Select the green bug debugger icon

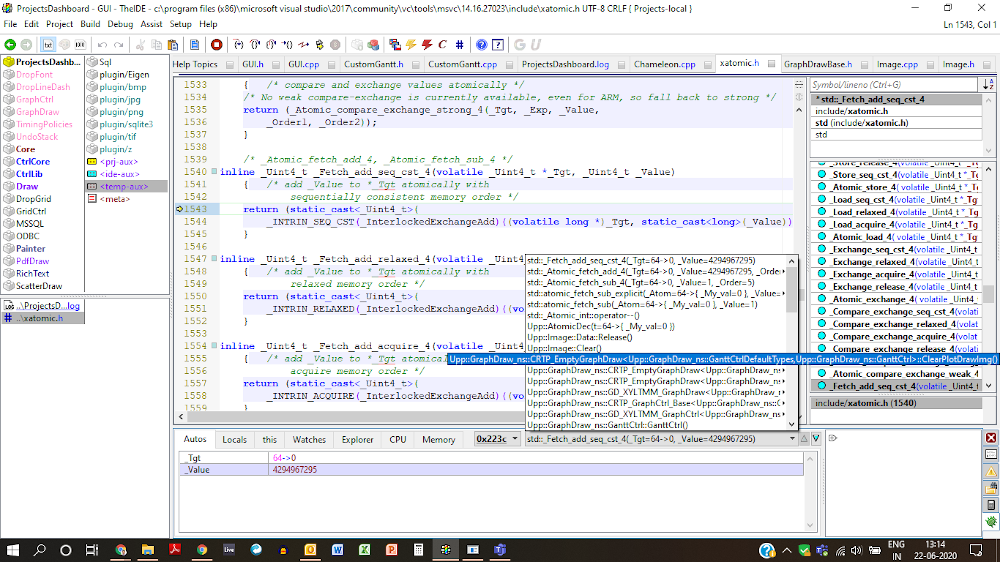click(x=991, y=521)
